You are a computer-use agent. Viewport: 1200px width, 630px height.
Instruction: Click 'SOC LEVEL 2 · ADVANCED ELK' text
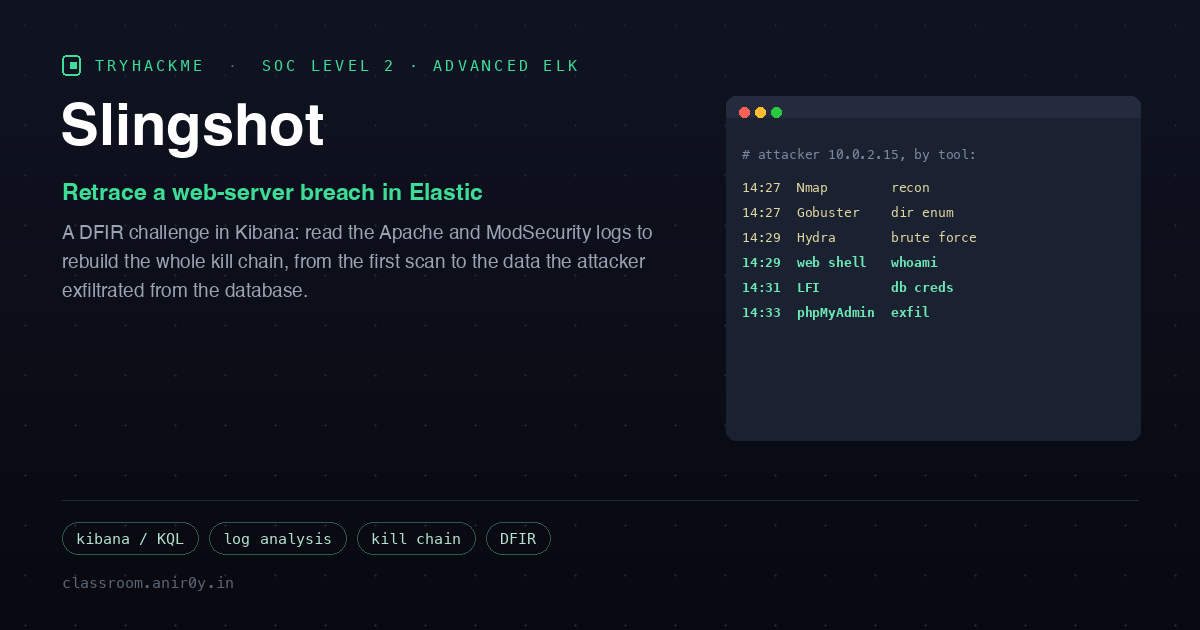(421, 66)
